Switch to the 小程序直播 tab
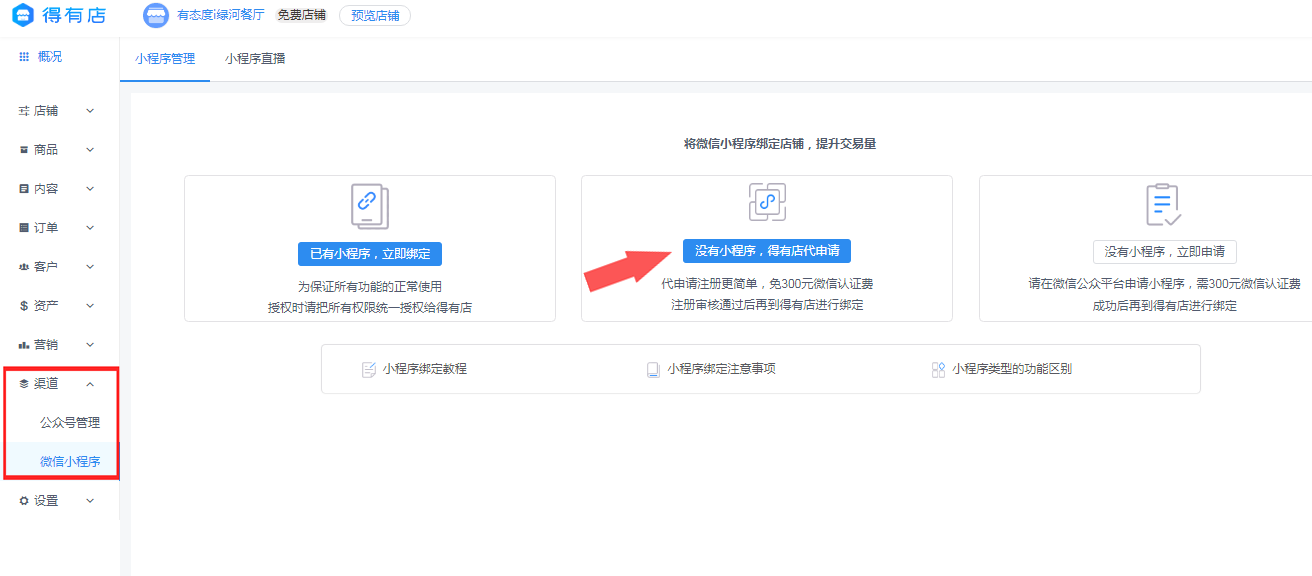Screen dimensions: 1312x576 point(255,59)
